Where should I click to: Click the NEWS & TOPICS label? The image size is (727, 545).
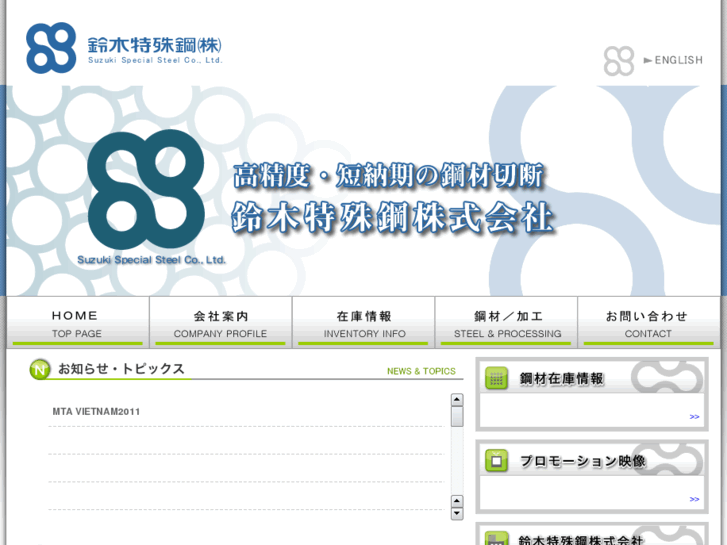421,371
